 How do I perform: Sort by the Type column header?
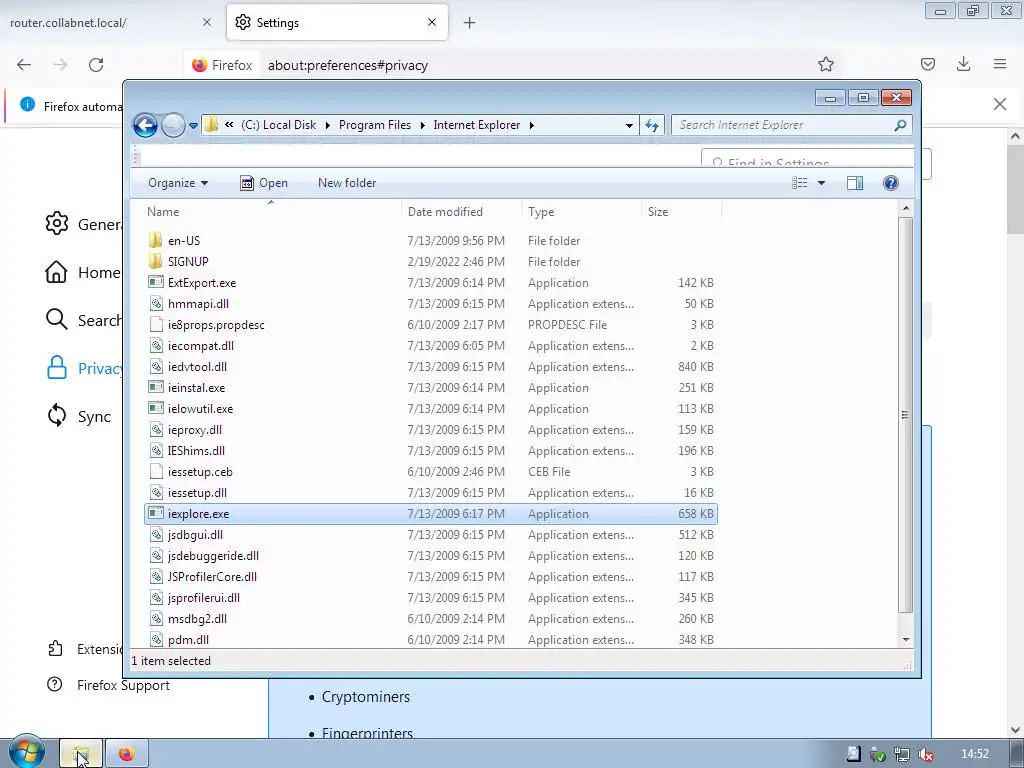tap(581, 212)
